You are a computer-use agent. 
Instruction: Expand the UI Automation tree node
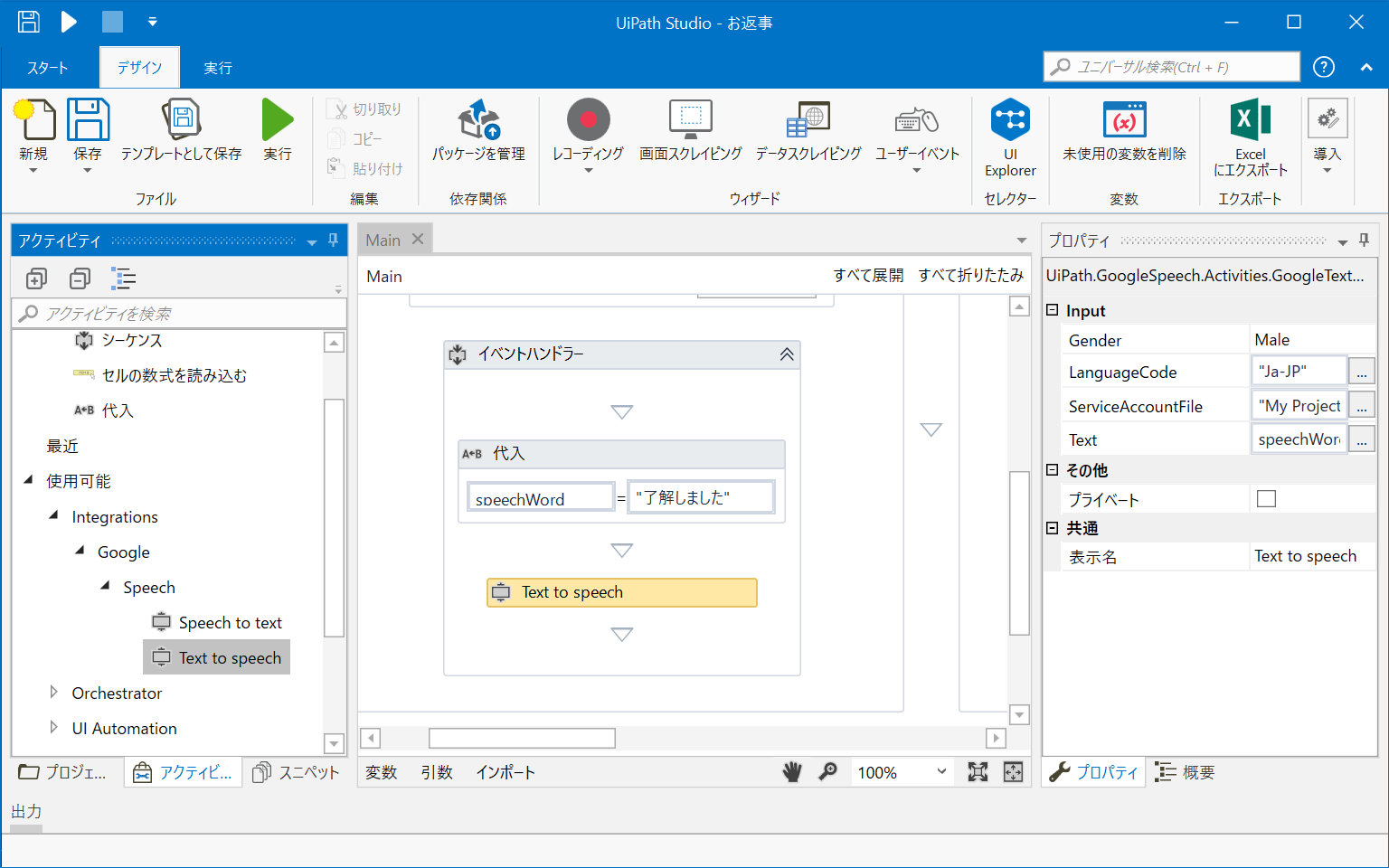coord(53,728)
